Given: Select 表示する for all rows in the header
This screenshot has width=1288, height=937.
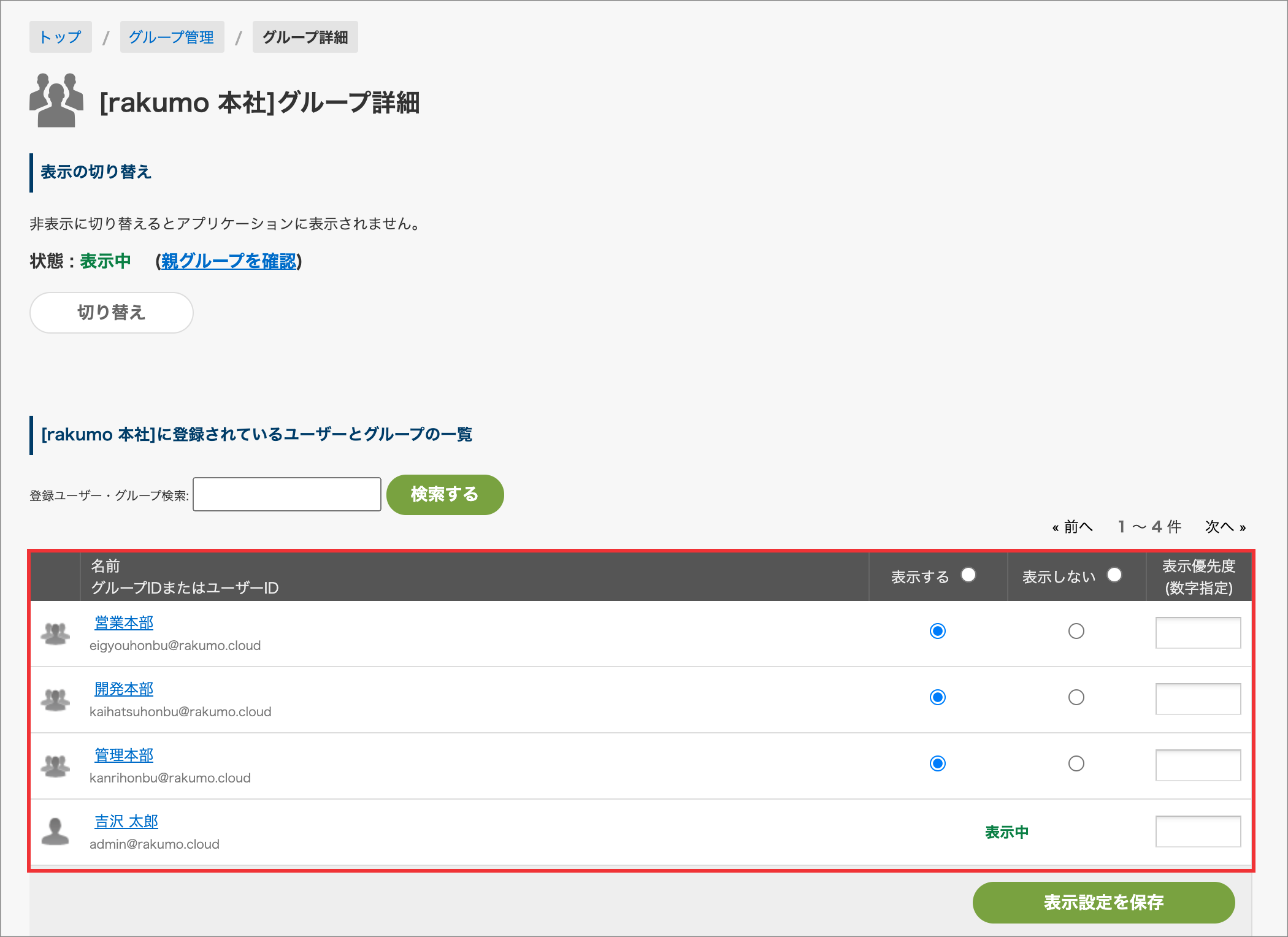Looking at the screenshot, I should tap(968, 575).
